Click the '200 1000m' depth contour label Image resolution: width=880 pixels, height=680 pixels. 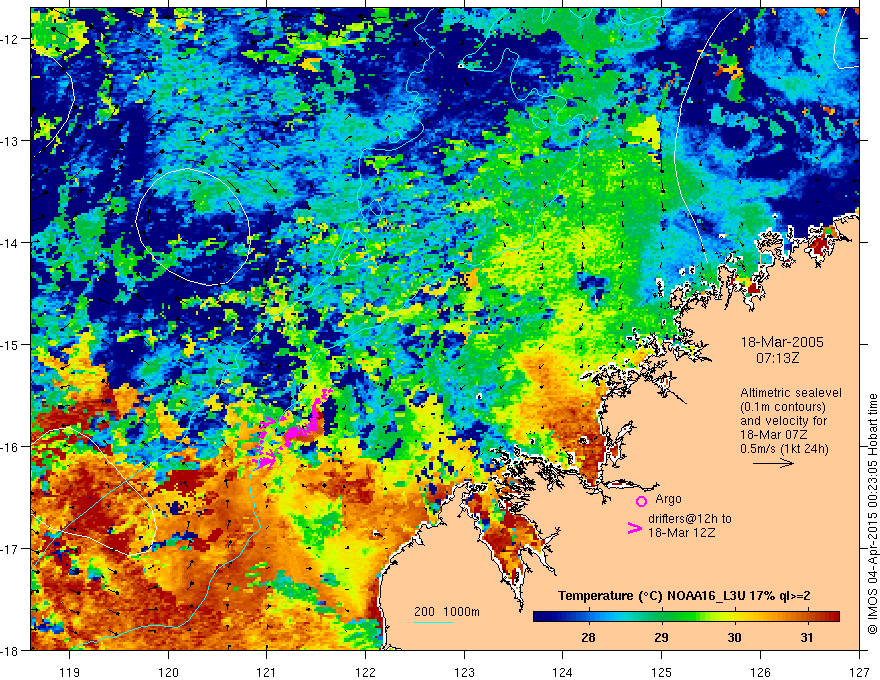point(447,612)
